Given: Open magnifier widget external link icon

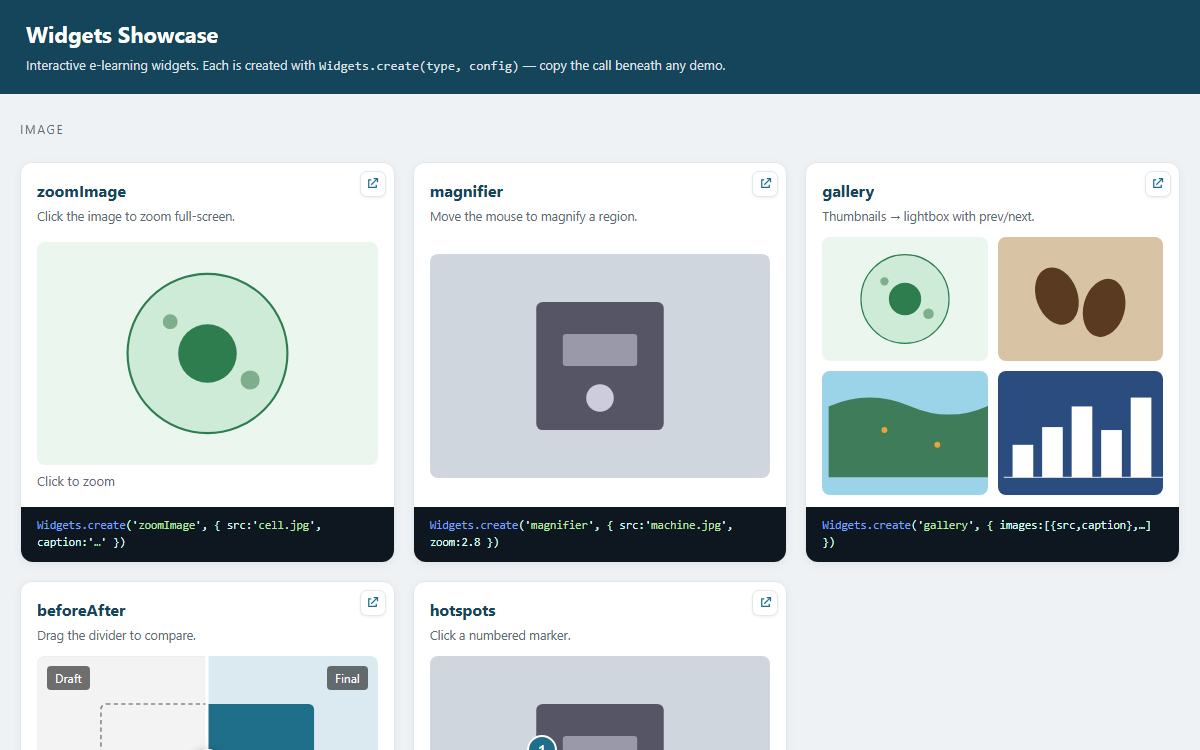Looking at the screenshot, I should point(765,184).
